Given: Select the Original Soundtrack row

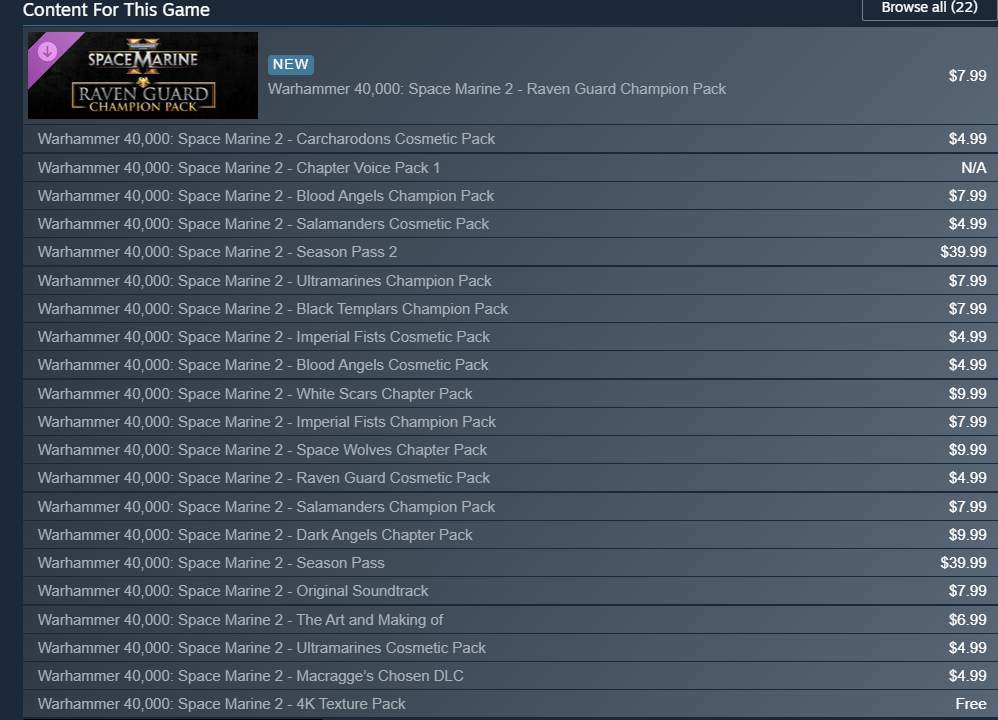Looking at the screenshot, I should [x=510, y=591].
